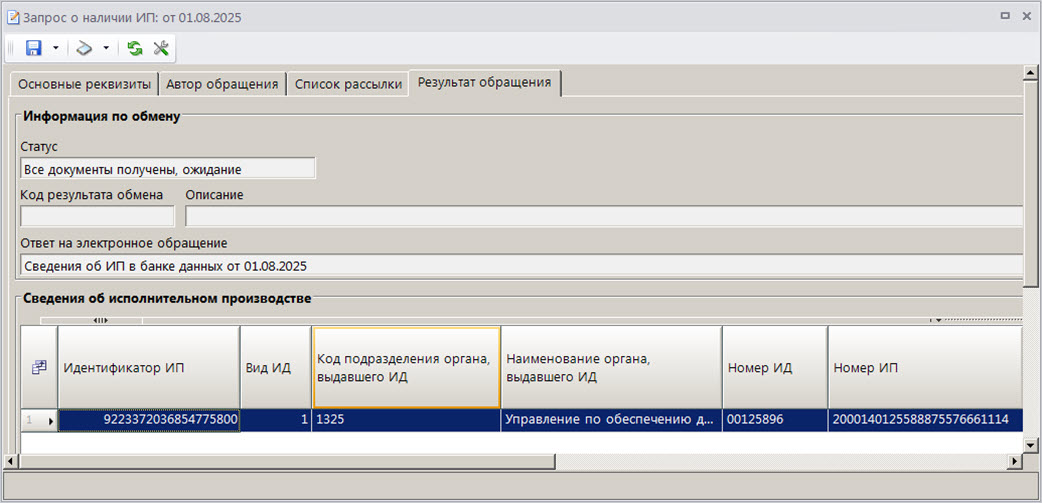Click the Номер ИД column header
Image resolution: width=1042 pixels, height=503 pixels.
tap(774, 367)
